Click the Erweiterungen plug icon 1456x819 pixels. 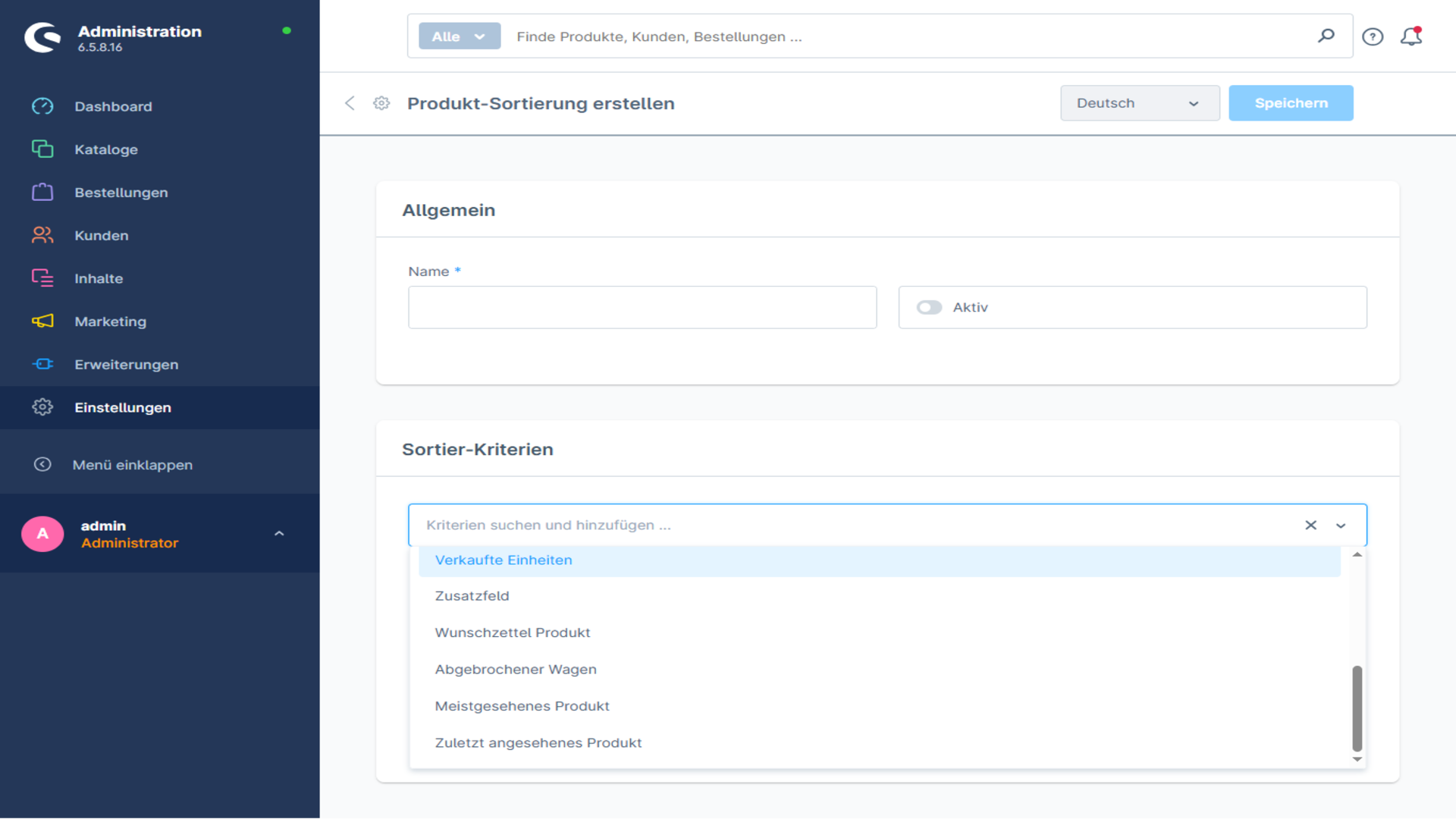point(42,364)
